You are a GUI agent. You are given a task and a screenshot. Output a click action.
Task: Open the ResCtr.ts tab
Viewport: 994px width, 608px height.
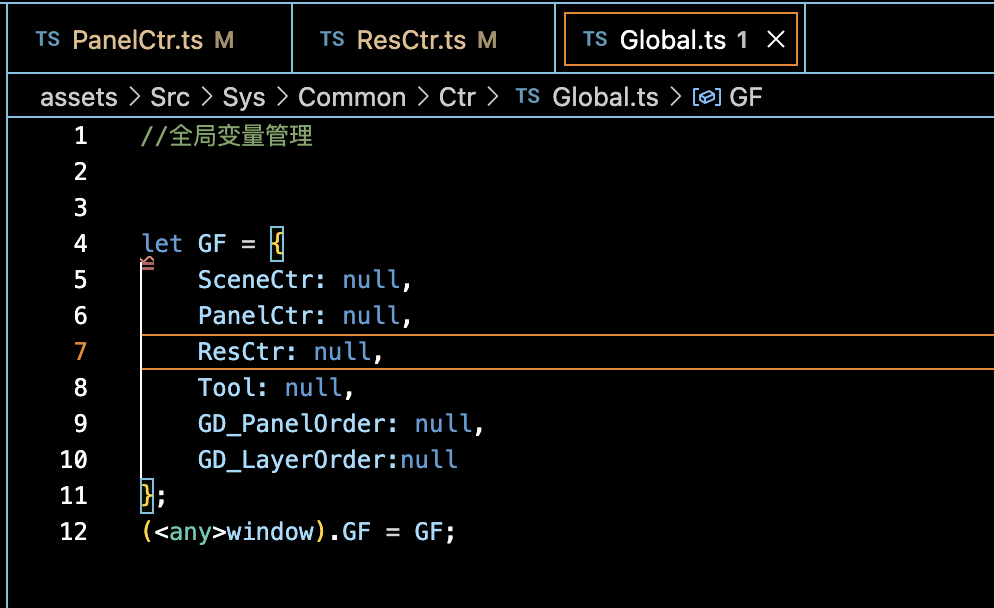pos(411,40)
